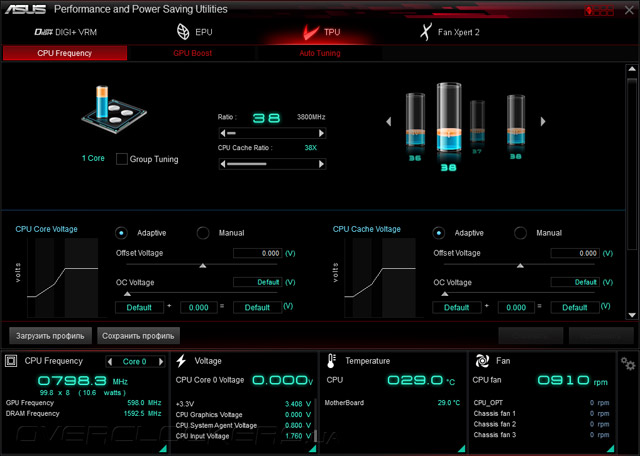
Task: Increase CPU Cache Ratio with right arrow
Action: coord(321,164)
